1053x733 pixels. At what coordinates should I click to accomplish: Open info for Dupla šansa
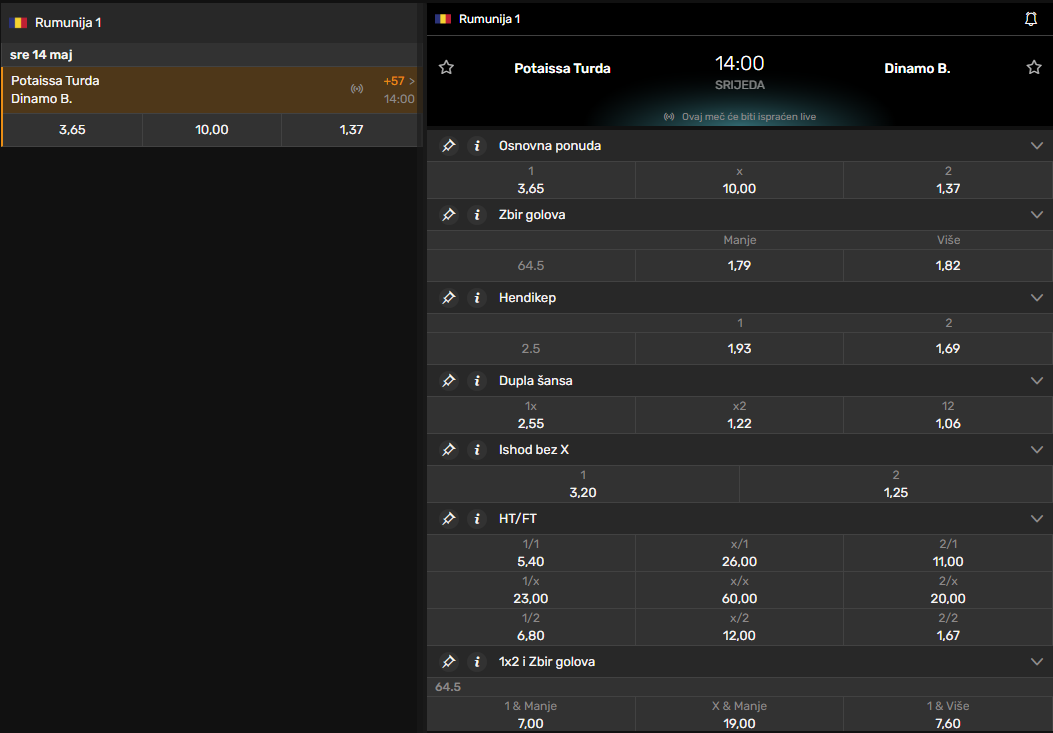(477, 381)
